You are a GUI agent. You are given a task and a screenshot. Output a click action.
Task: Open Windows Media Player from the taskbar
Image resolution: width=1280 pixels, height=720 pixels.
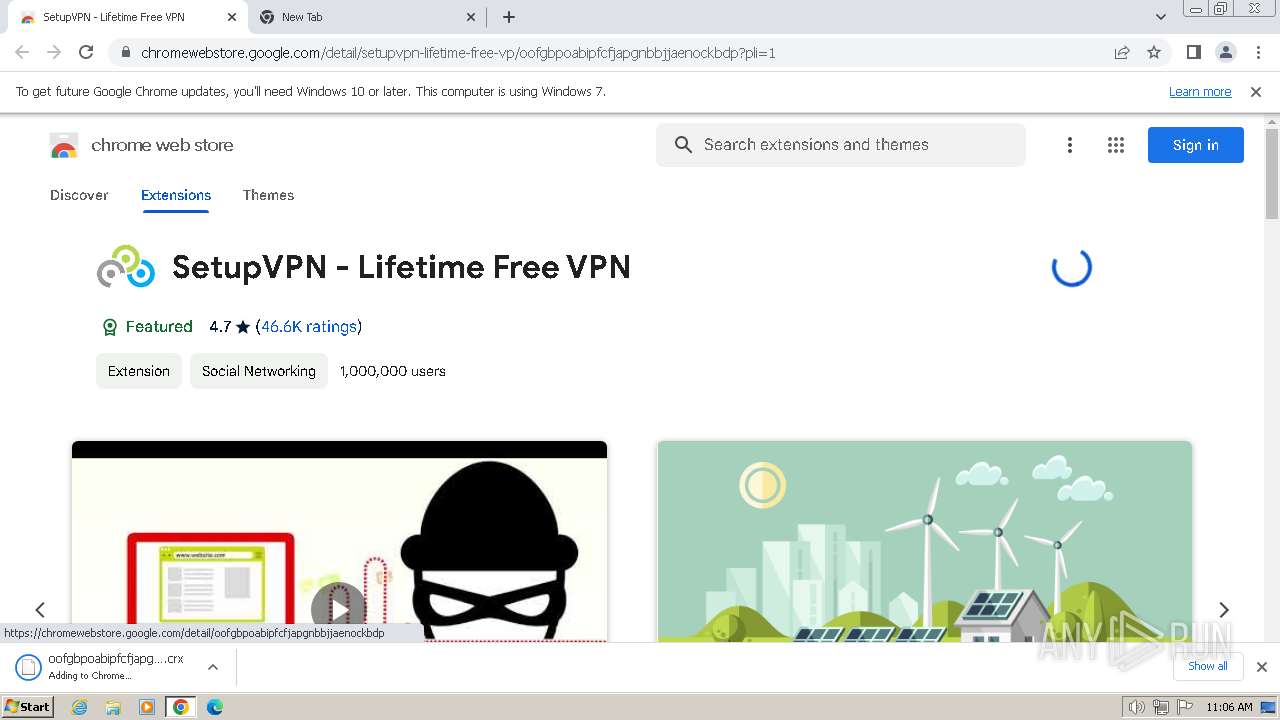(147, 707)
